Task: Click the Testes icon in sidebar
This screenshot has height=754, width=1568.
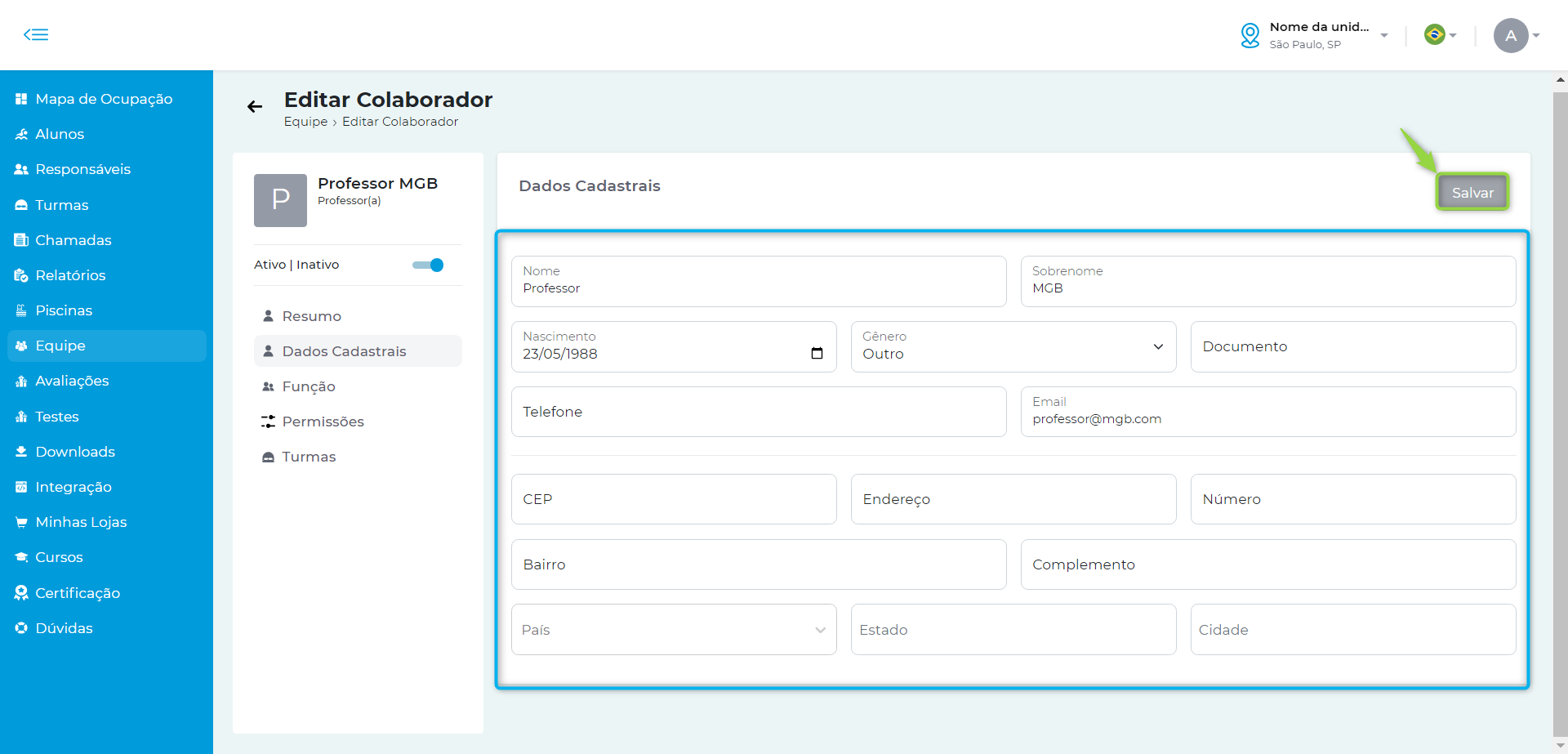Action: [x=21, y=417]
